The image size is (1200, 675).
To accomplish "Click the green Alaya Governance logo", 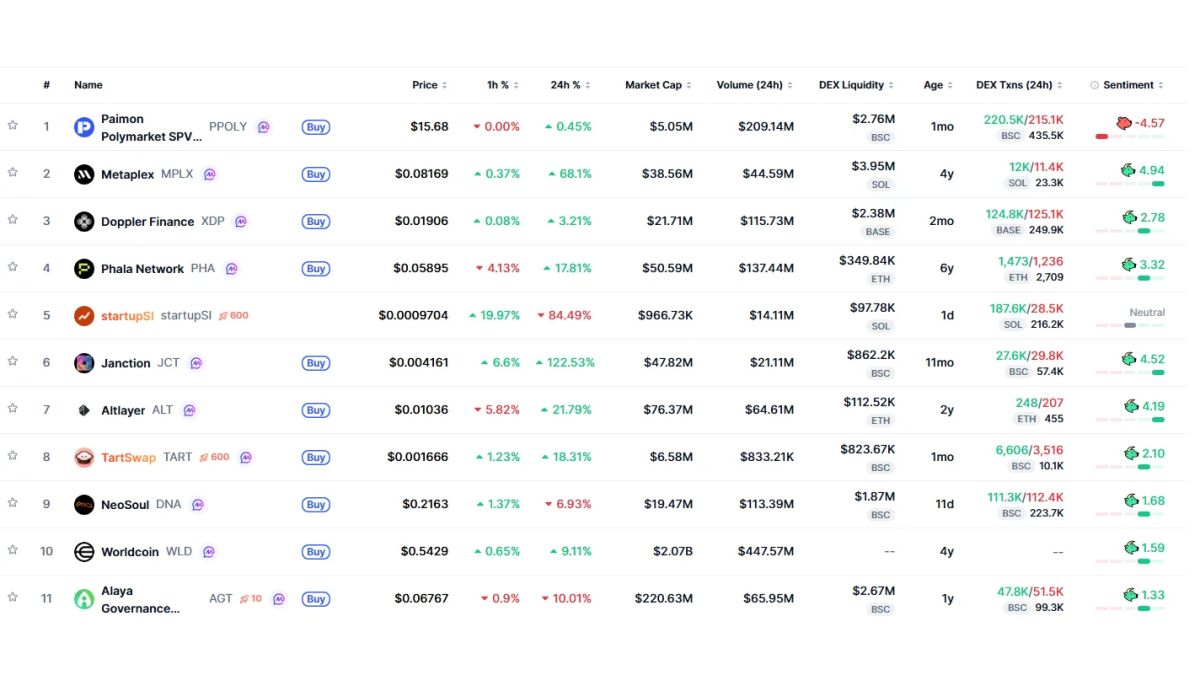I will [84, 599].
